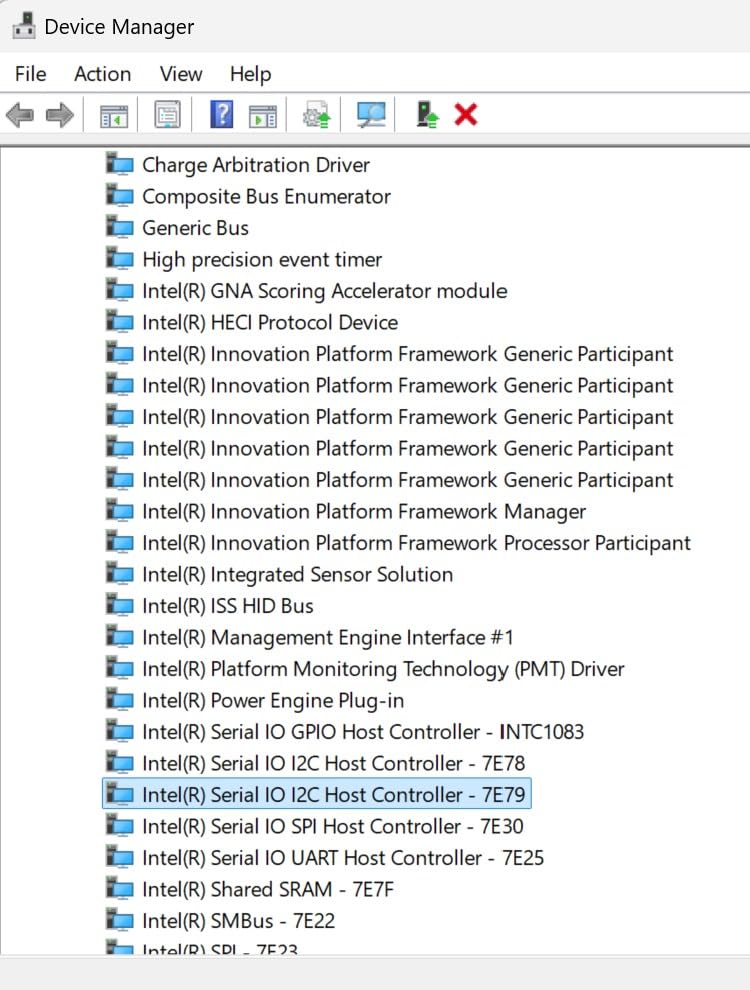This screenshot has height=990, width=750.
Task: Toggle the Show/Hide Console Tree icon
Action: pyautogui.click(x=114, y=115)
